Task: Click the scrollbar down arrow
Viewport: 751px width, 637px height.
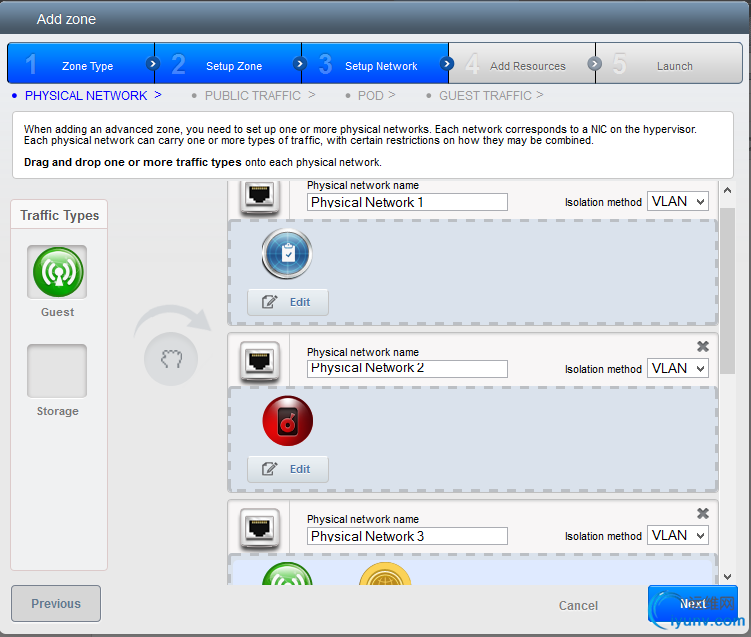Action: click(728, 577)
